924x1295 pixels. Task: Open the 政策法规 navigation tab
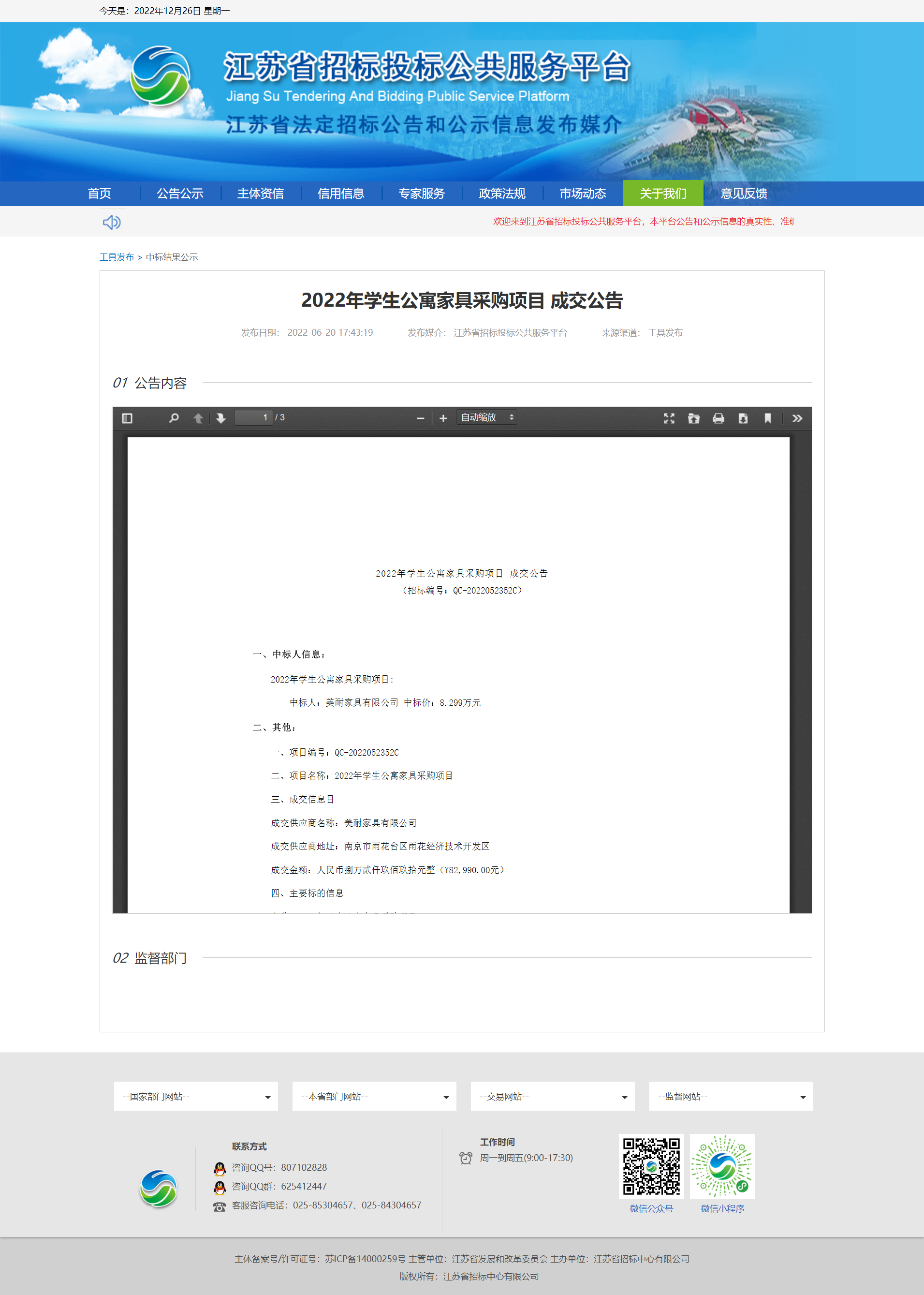coord(502,194)
